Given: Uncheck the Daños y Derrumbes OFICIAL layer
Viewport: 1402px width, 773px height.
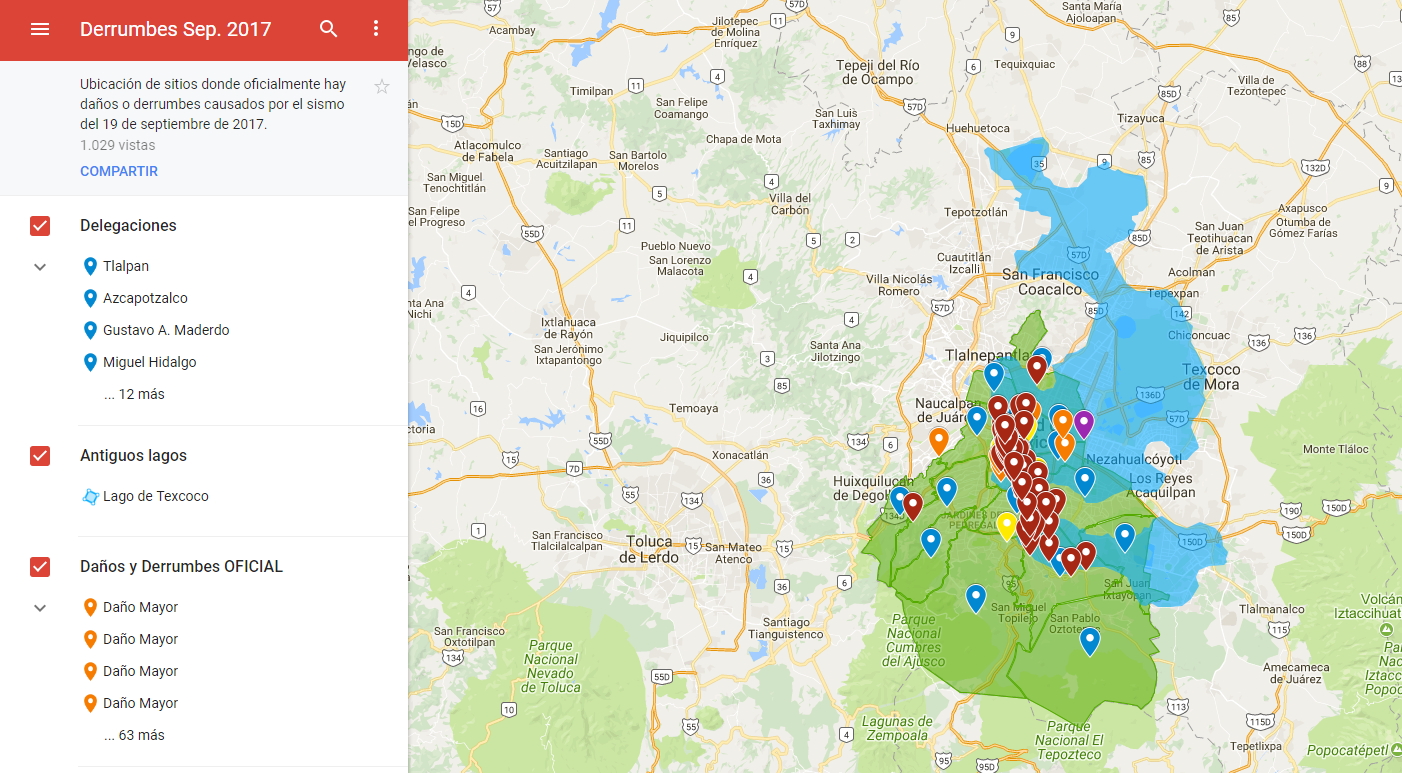Looking at the screenshot, I should [x=39, y=566].
